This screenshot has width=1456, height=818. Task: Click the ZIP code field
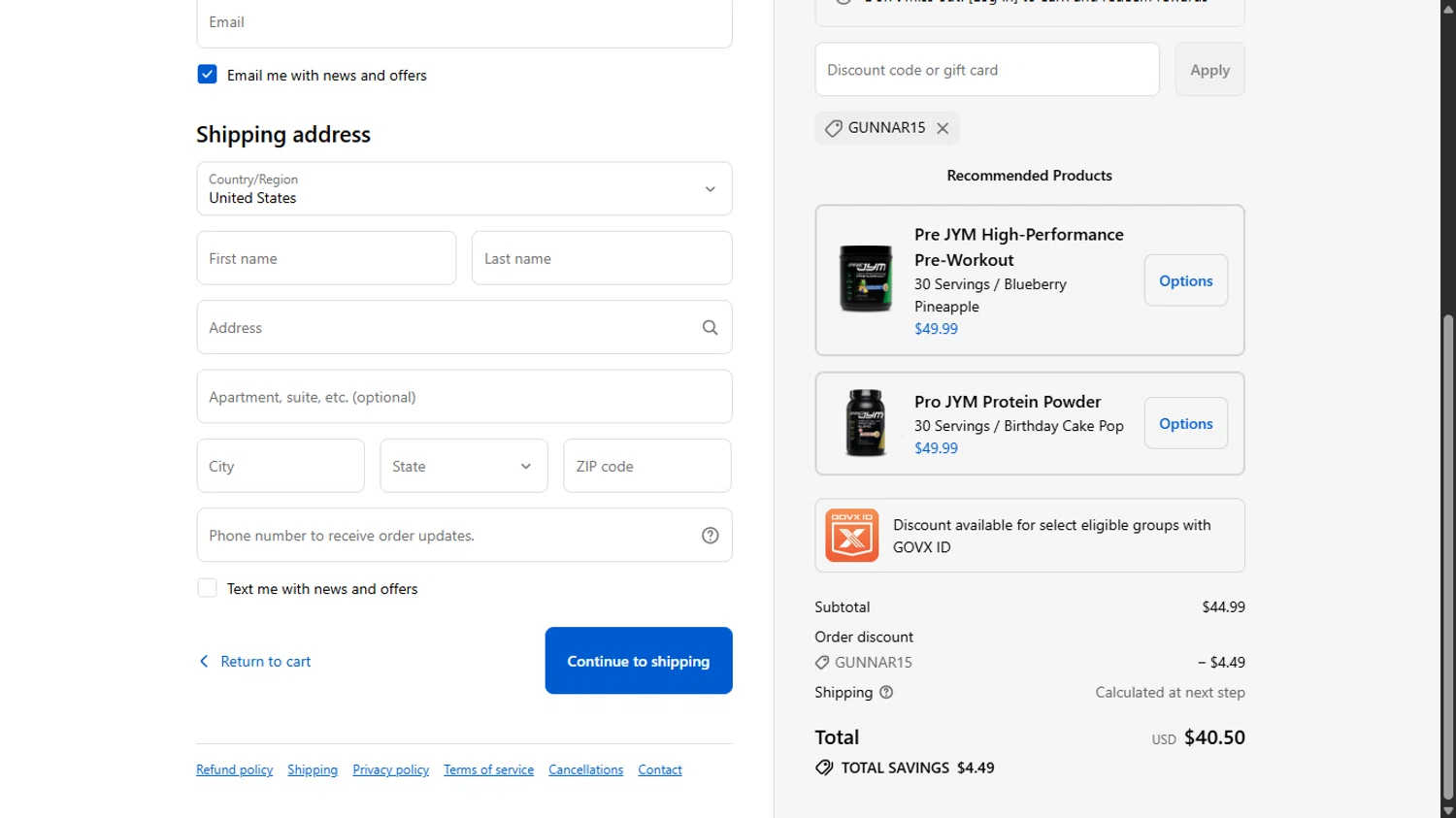tap(647, 466)
